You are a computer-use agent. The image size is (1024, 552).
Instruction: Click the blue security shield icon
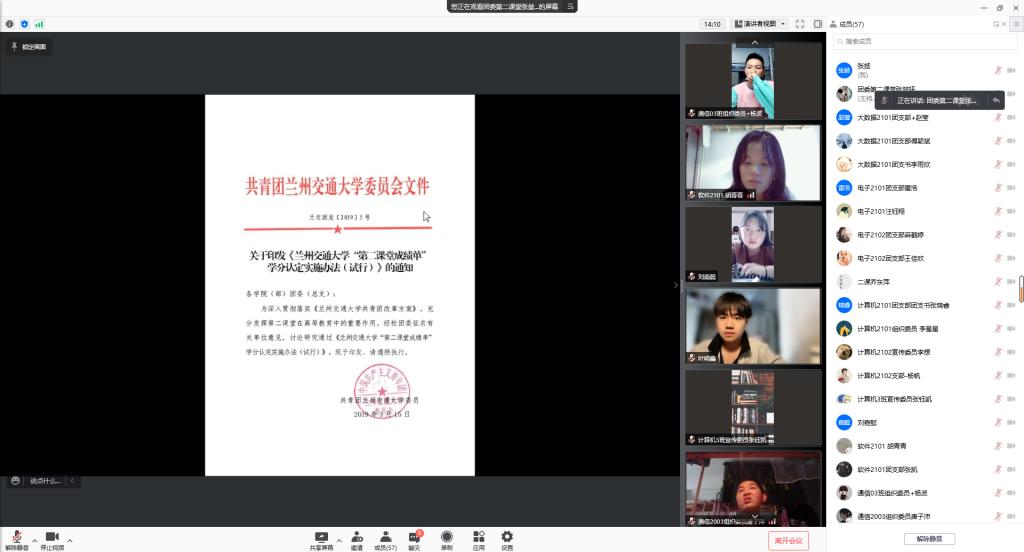tap(24, 24)
